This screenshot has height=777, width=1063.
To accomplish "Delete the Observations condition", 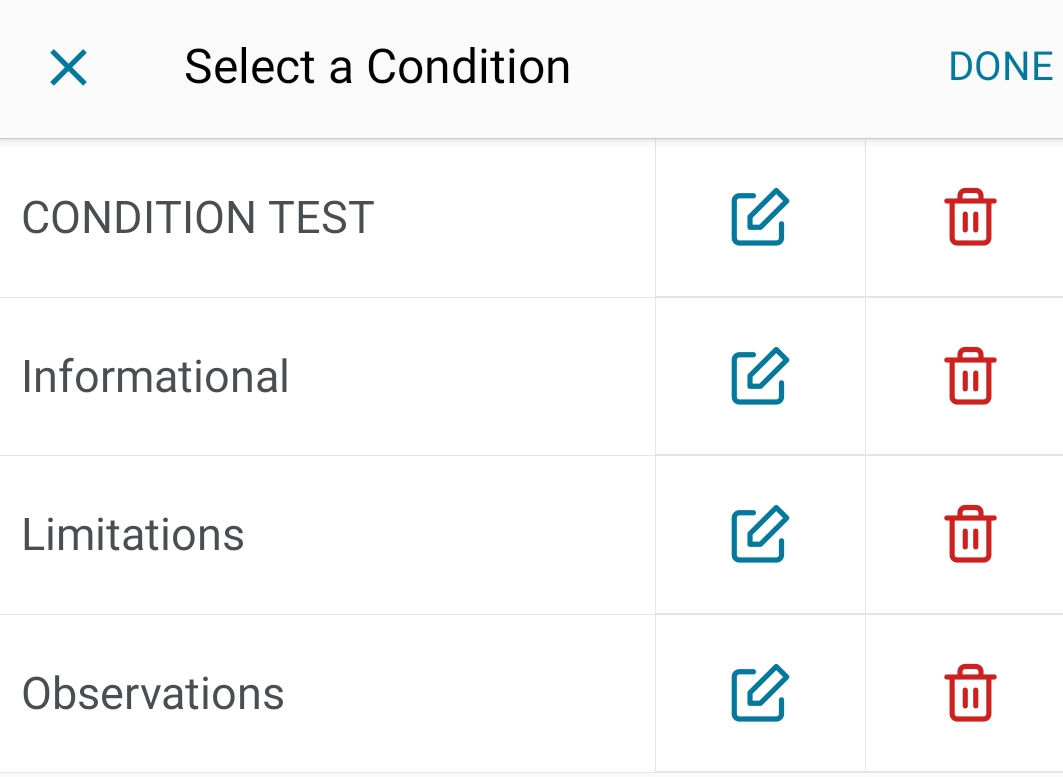I will pyautogui.click(x=968, y=693).
